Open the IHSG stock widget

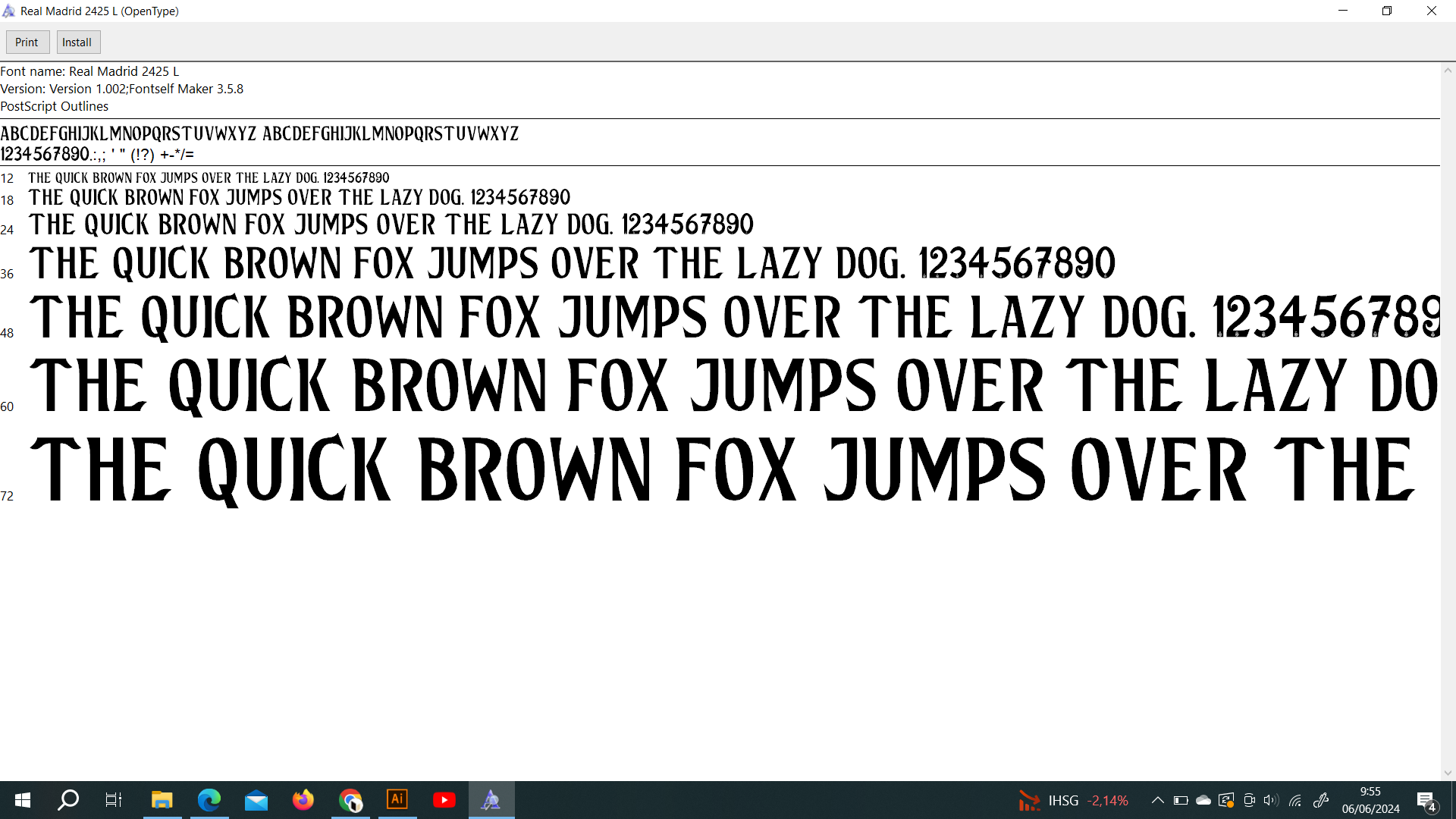coord(1073,800)
